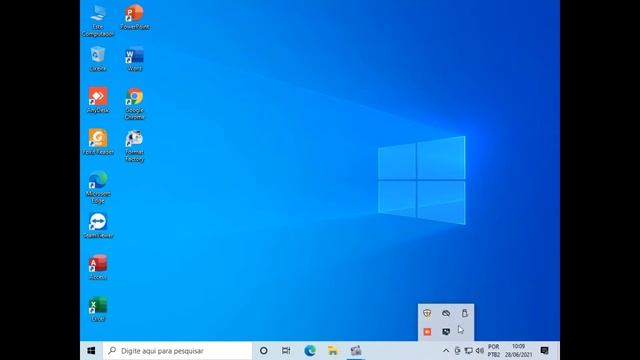Select the Format Factory desktop shortcut
The image size is (640, 360).
tap(135, 146)
